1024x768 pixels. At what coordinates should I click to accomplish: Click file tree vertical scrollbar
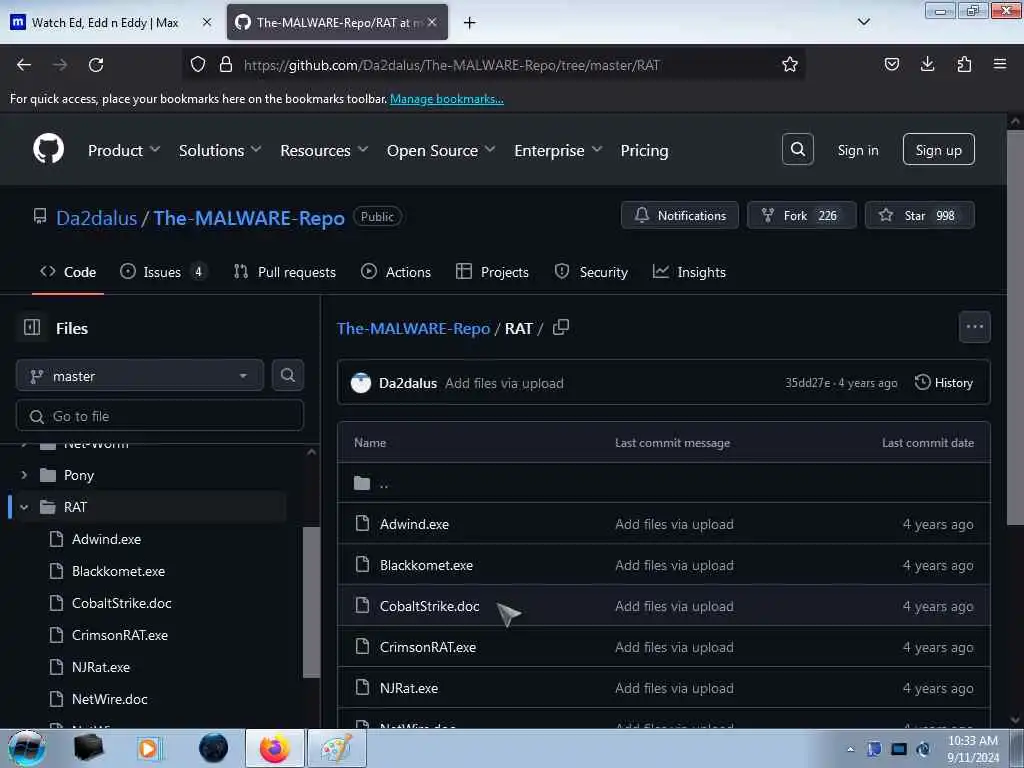(x=312, y=601)
